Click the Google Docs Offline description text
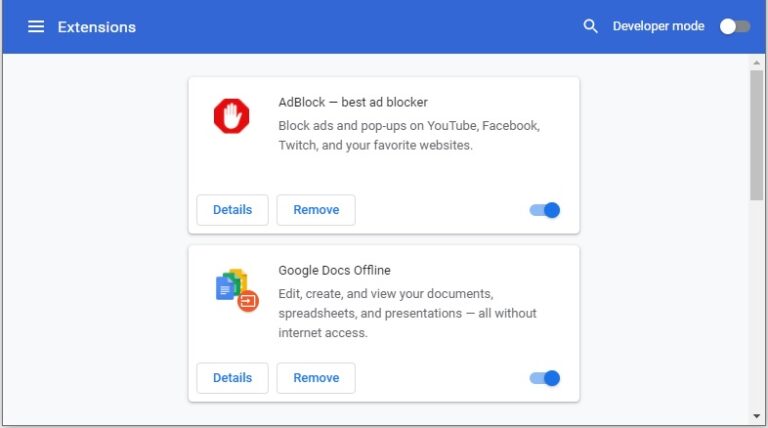 (x=406, y=313)
